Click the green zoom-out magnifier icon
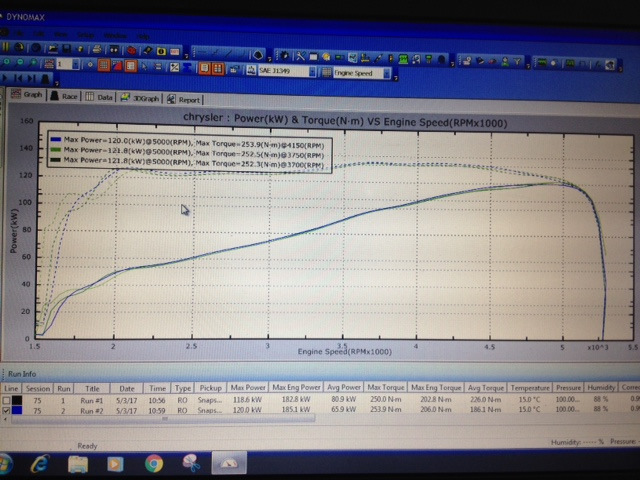Image resolution: width=640 pixels, height=480 pixels. coord(20,62)
